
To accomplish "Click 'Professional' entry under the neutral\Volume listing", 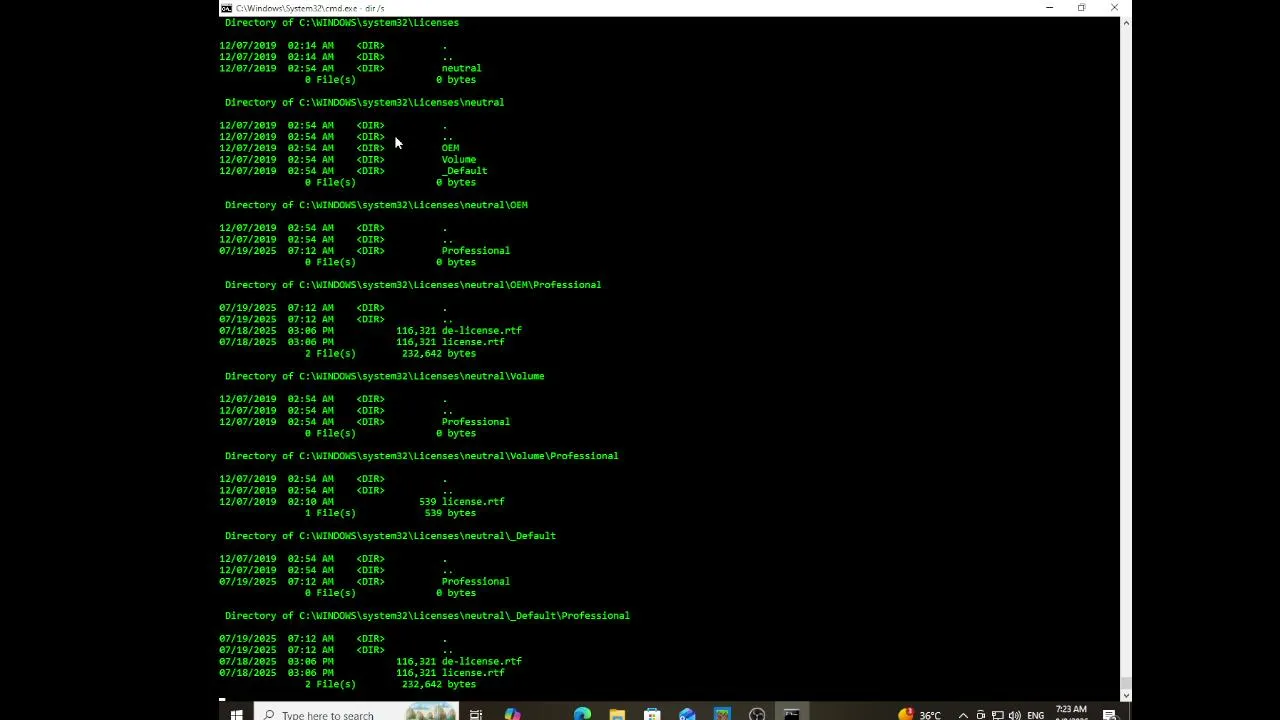I will pyautogui.click(x=475, y=422).
